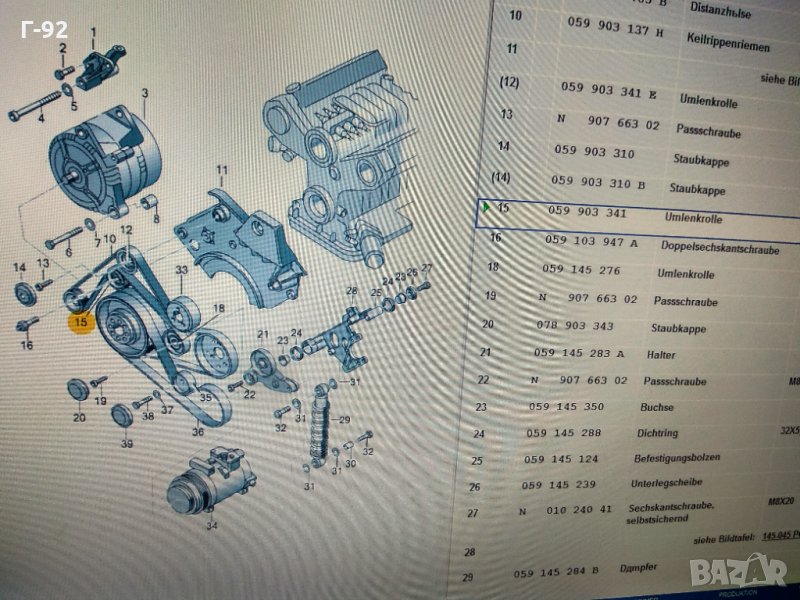Click the dust cap part 39
Screen dimensions: 800x600
click(x=122, y=415)
